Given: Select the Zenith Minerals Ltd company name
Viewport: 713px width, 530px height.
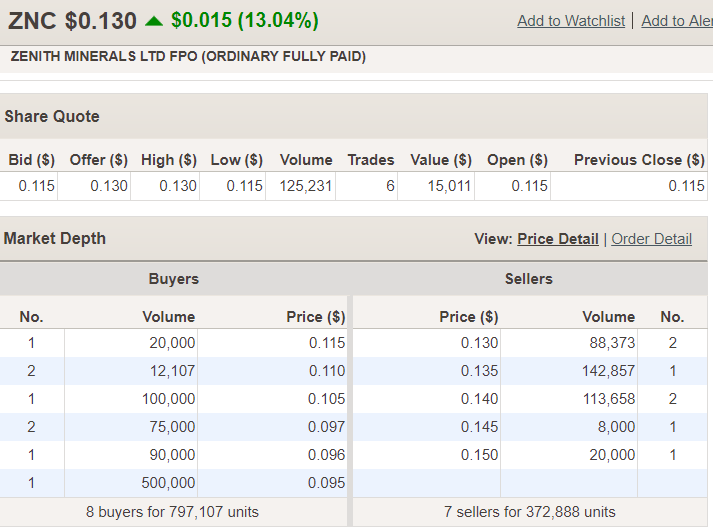Looking at the screenshot, I should [188, 56].
